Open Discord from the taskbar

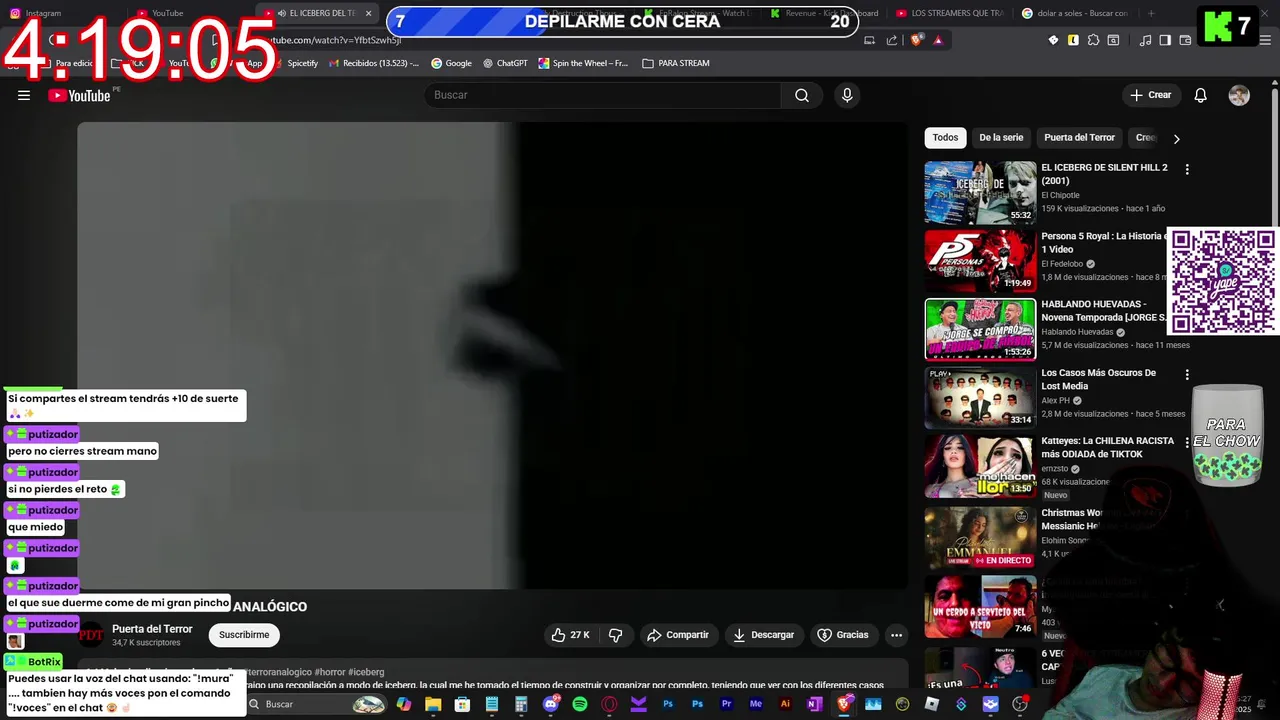pyautogui.click(x=551, y=704)
